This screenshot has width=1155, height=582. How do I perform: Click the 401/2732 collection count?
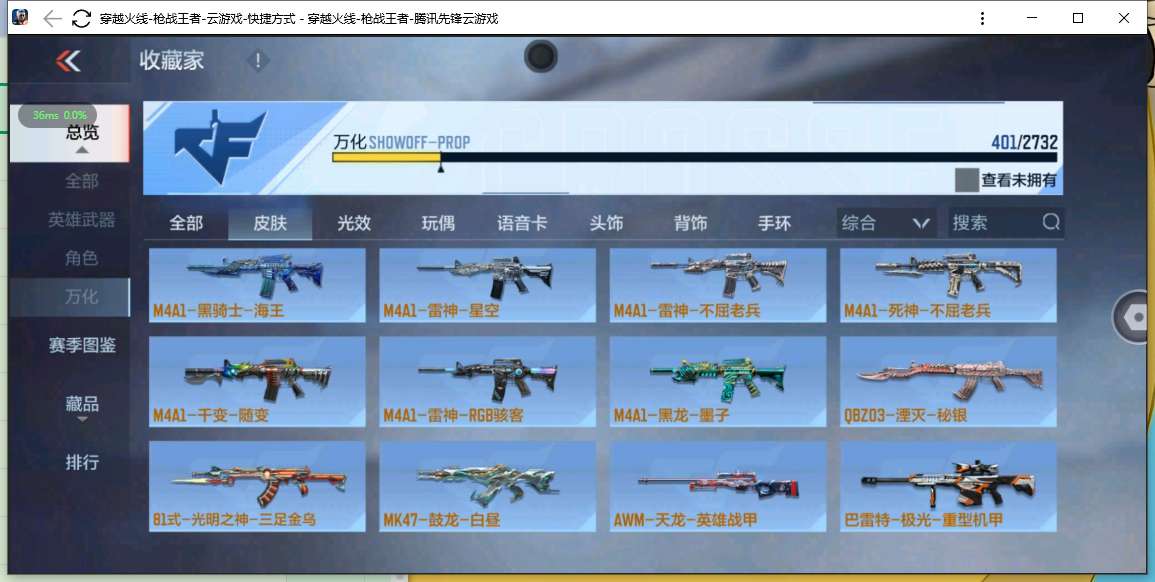tap(1024, 141)
